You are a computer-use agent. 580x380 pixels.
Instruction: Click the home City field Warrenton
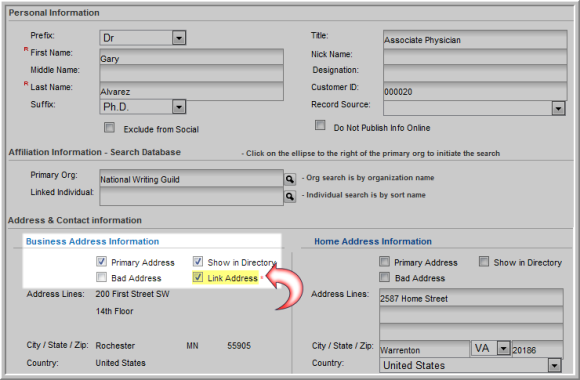pyautogui.click(x=425, y=349)
